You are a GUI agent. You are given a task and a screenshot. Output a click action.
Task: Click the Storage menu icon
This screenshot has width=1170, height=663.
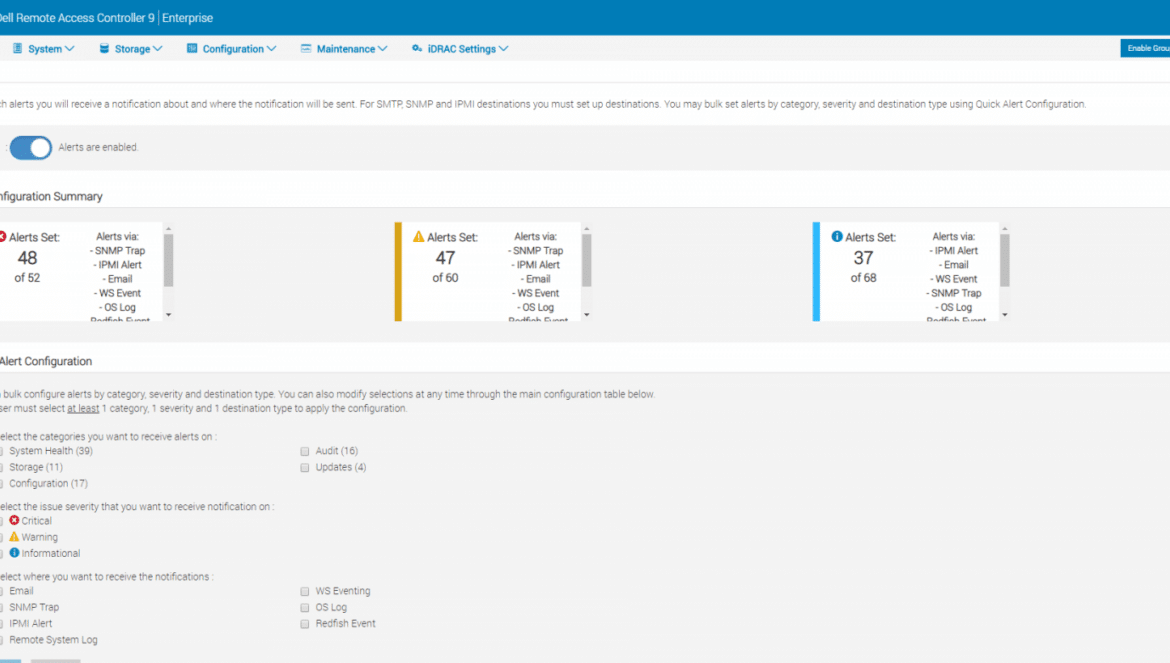(104, 48)
